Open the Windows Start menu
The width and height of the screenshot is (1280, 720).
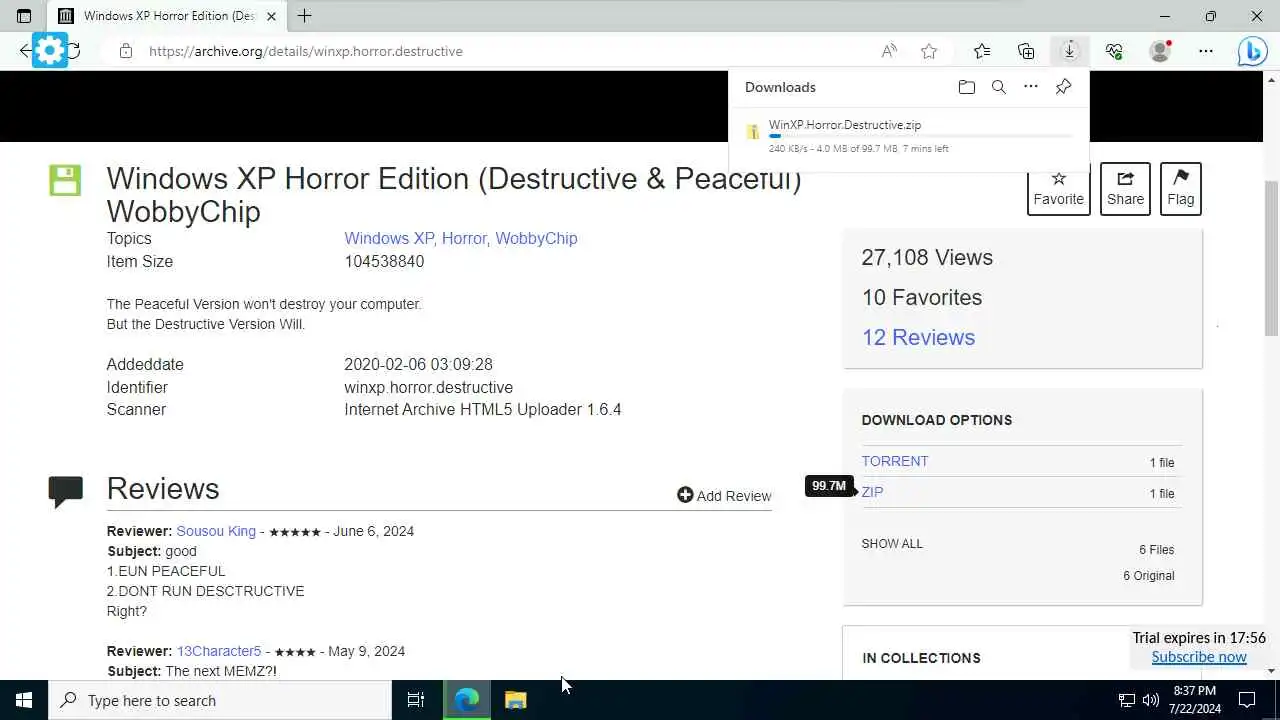click(24, 700)
